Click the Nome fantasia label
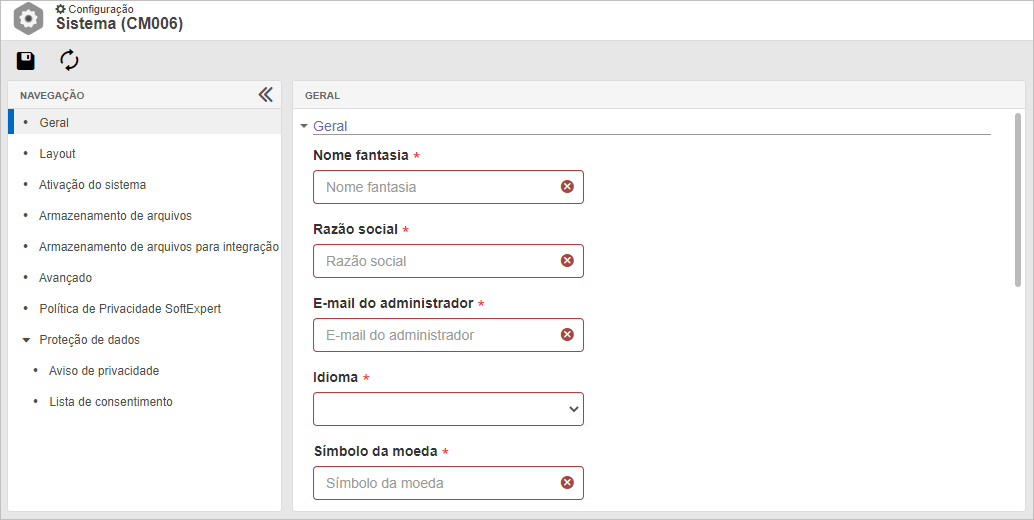The width and height of the screenshot is (1034, 520). click(x=361, y=155)
